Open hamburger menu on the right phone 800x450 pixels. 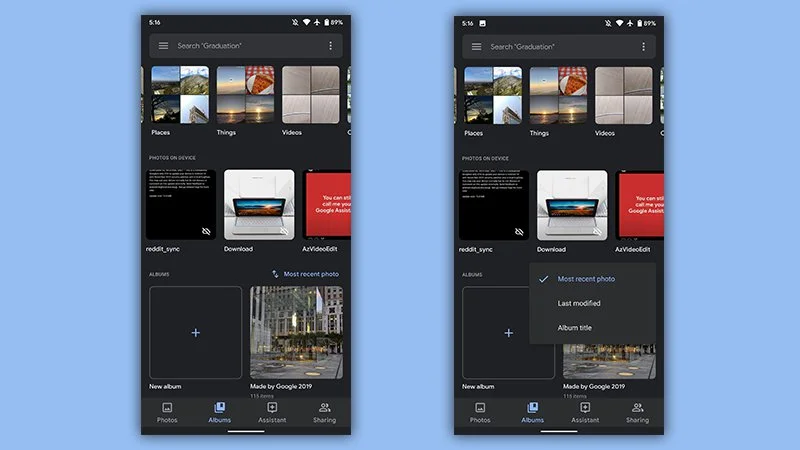click(x=476, y=46)
